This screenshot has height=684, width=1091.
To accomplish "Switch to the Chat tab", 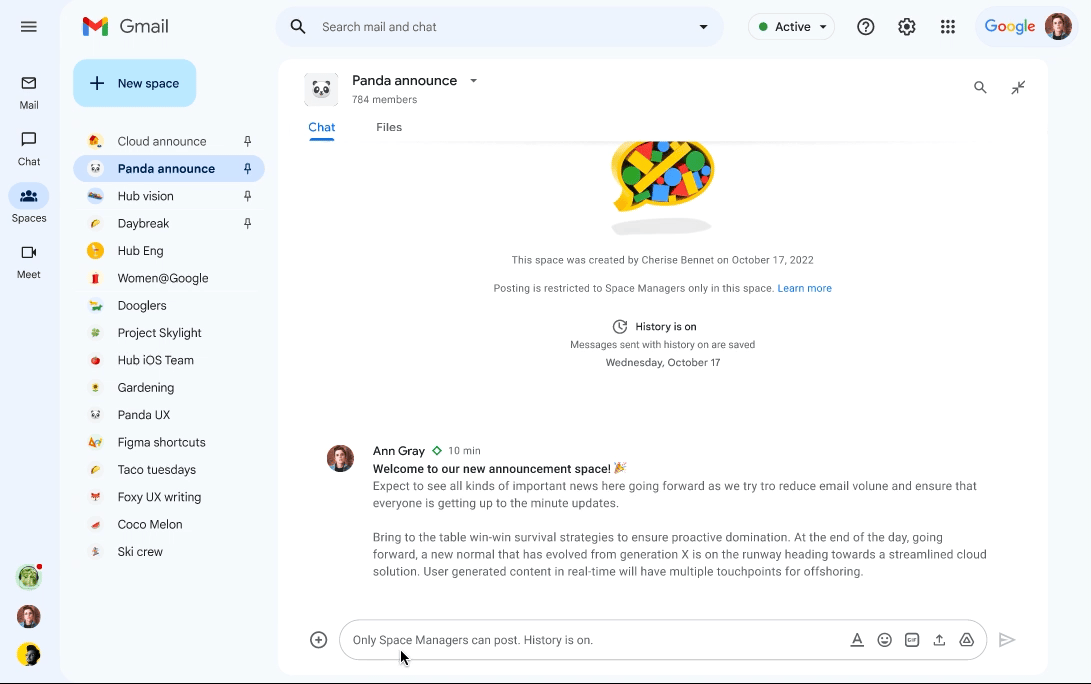I will 321,127.
